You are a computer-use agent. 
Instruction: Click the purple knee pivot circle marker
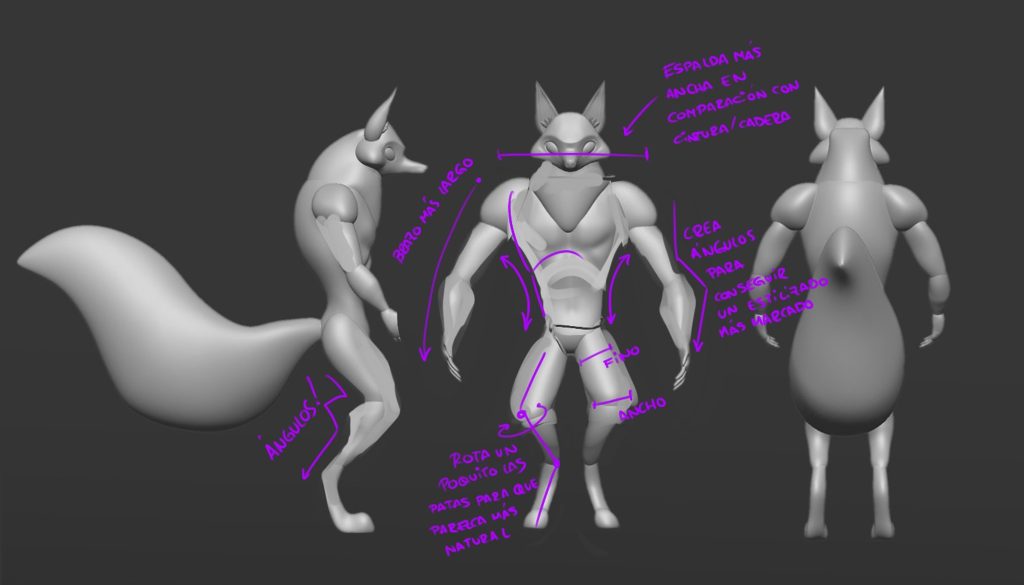522,415
